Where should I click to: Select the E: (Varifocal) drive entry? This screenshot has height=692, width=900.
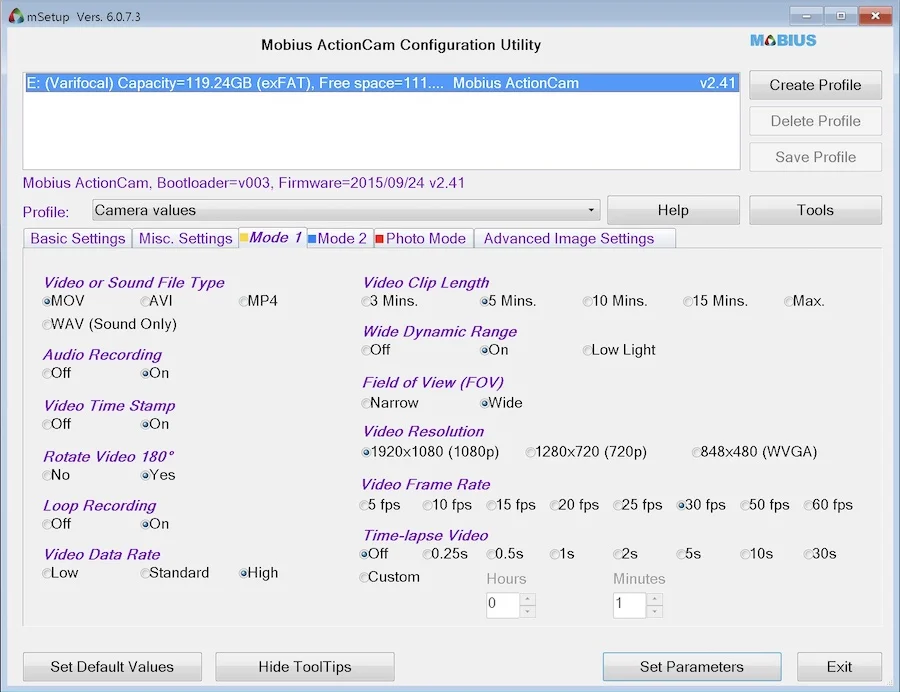click(381, 83)
